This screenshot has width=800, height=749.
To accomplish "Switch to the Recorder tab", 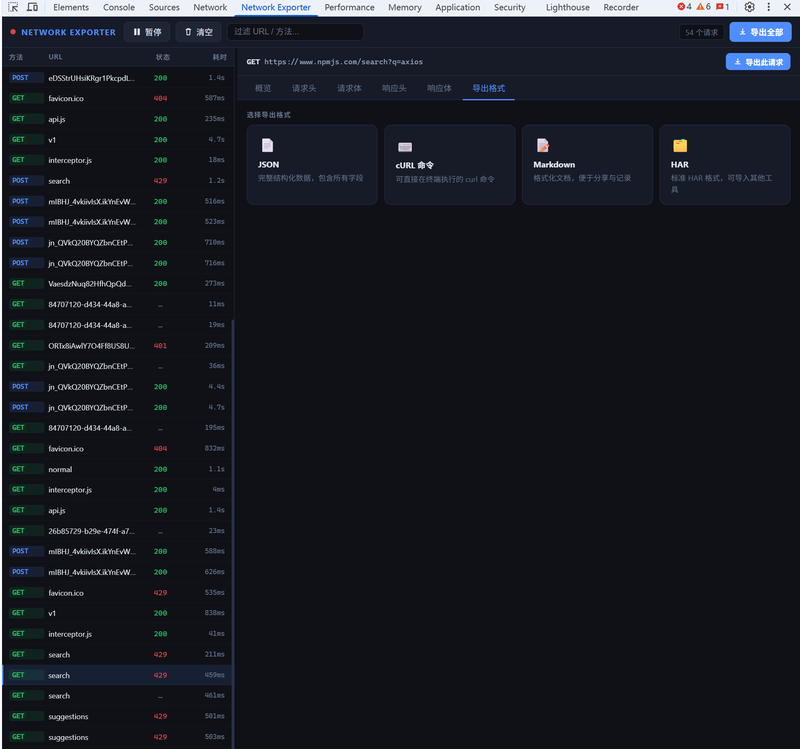I will point(620,7).
